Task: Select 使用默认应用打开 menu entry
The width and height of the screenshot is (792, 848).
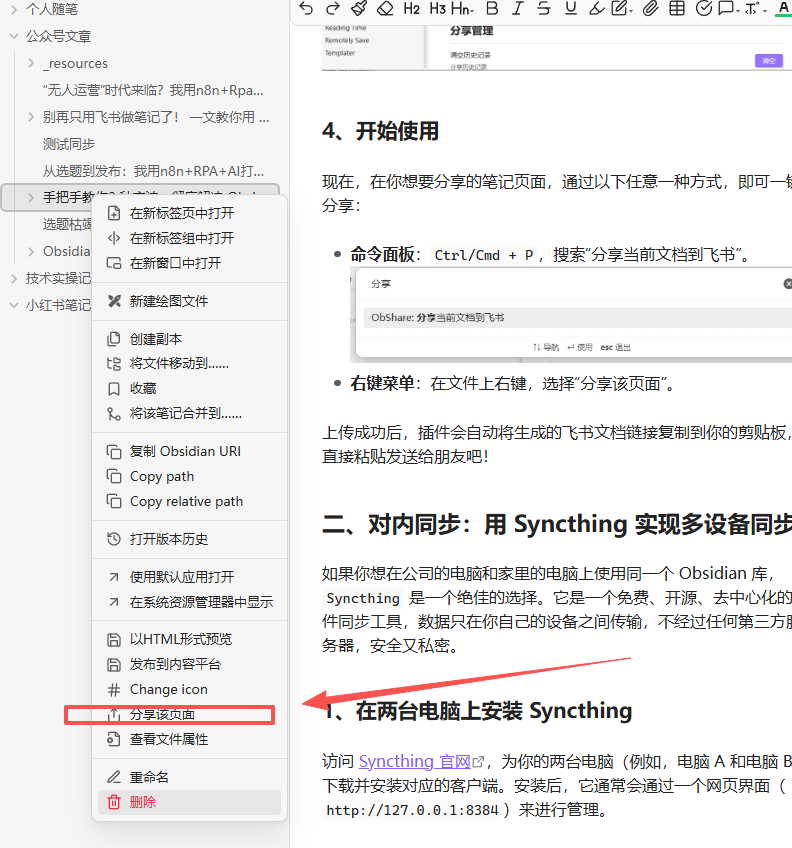Action: (x=189, y=577)
